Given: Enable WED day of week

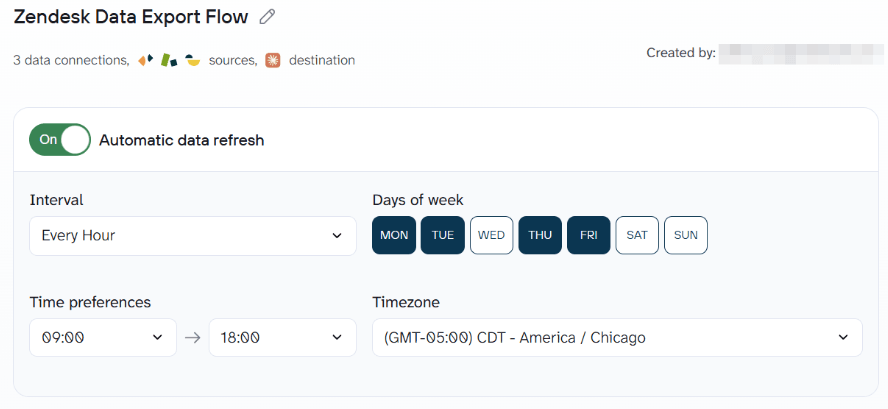Looking at the screenshot, I should 492,235.
